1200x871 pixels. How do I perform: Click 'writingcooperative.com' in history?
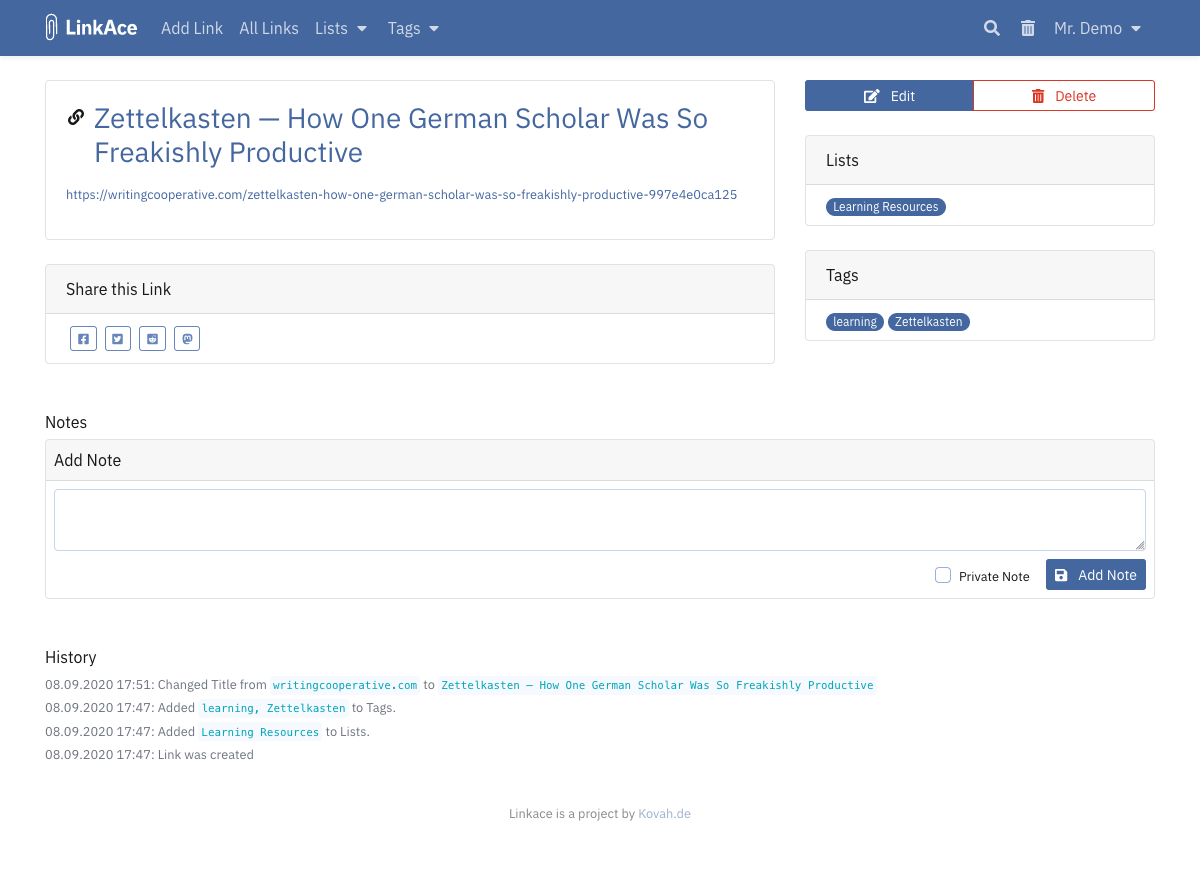[345, 685]
